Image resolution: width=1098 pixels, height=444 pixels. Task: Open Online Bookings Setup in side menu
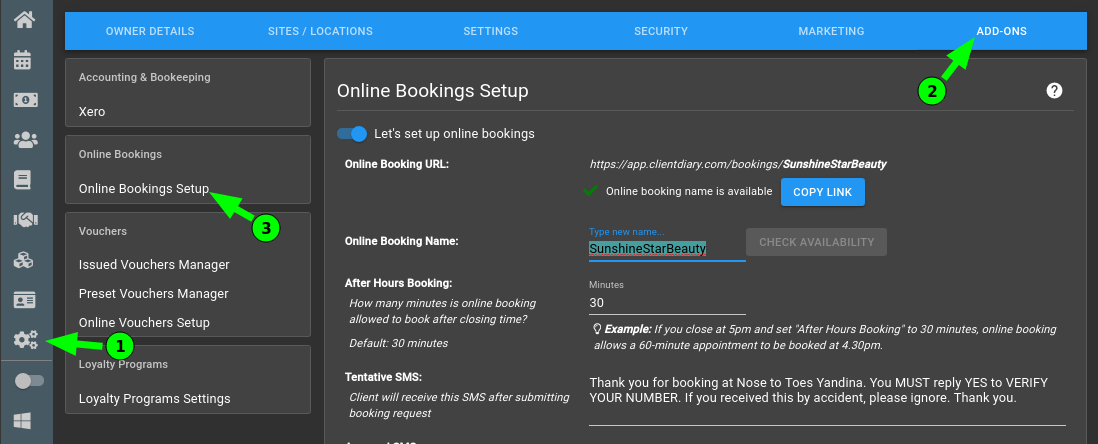pos(144,188)
